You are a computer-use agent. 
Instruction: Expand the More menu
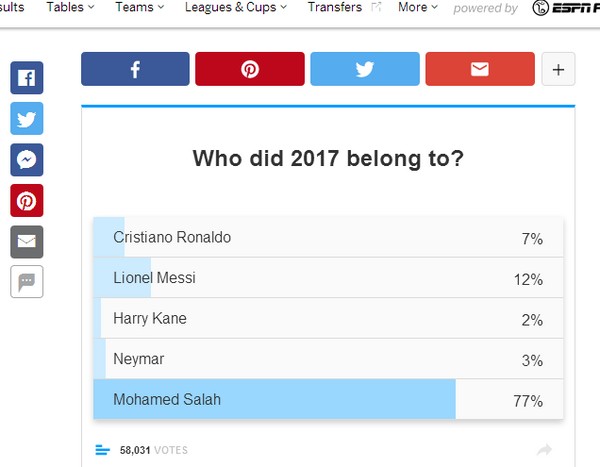coord(418,7)
